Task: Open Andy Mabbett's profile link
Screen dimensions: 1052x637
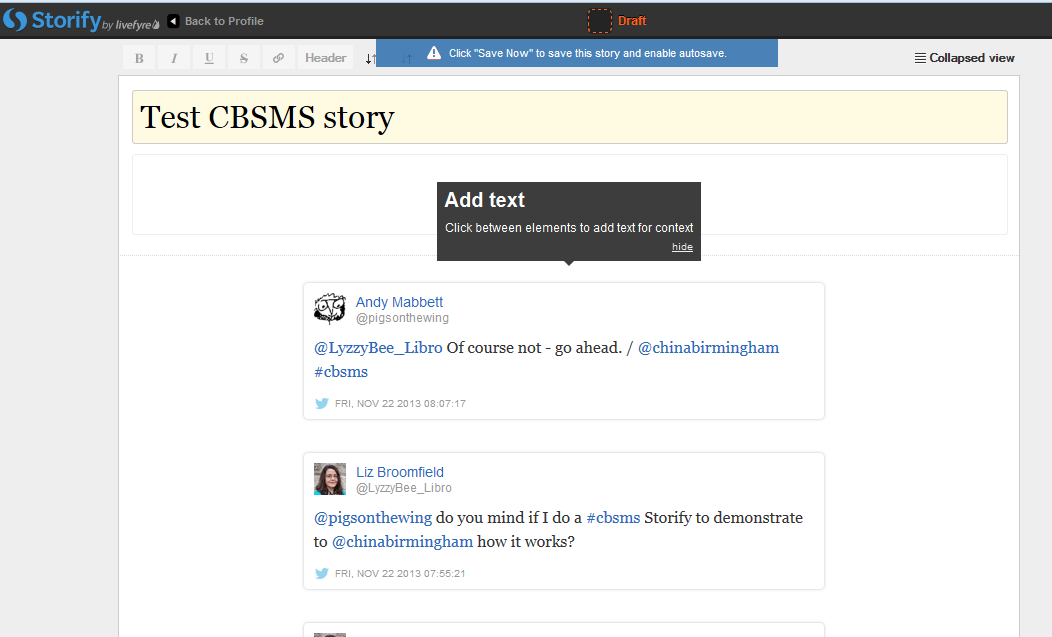Action: tap(399, 302)
